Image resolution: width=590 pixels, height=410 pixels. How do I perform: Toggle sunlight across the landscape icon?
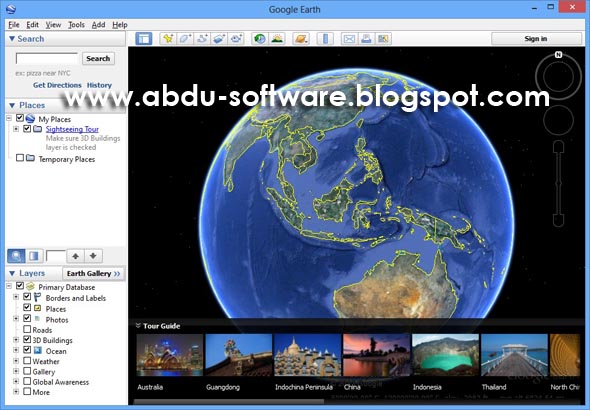(277, 39)
